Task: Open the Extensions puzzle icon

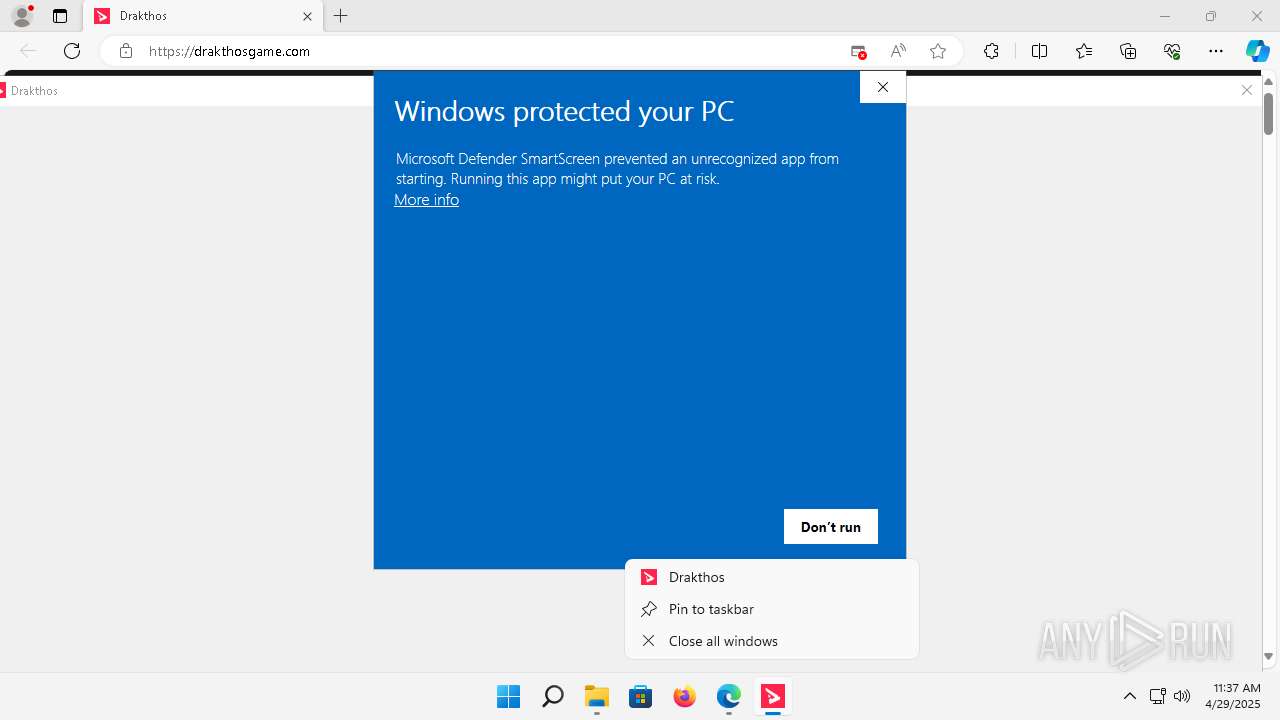Action: click(x=991, y=51)
